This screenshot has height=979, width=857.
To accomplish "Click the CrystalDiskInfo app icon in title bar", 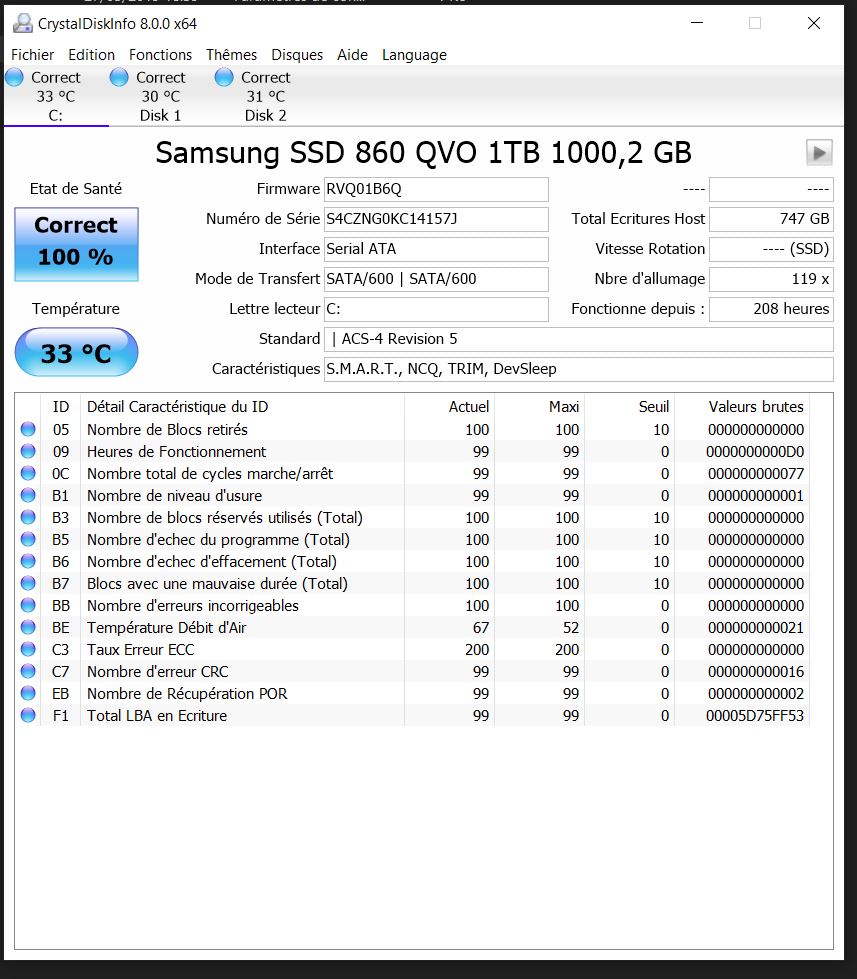I will pos(22,24).
